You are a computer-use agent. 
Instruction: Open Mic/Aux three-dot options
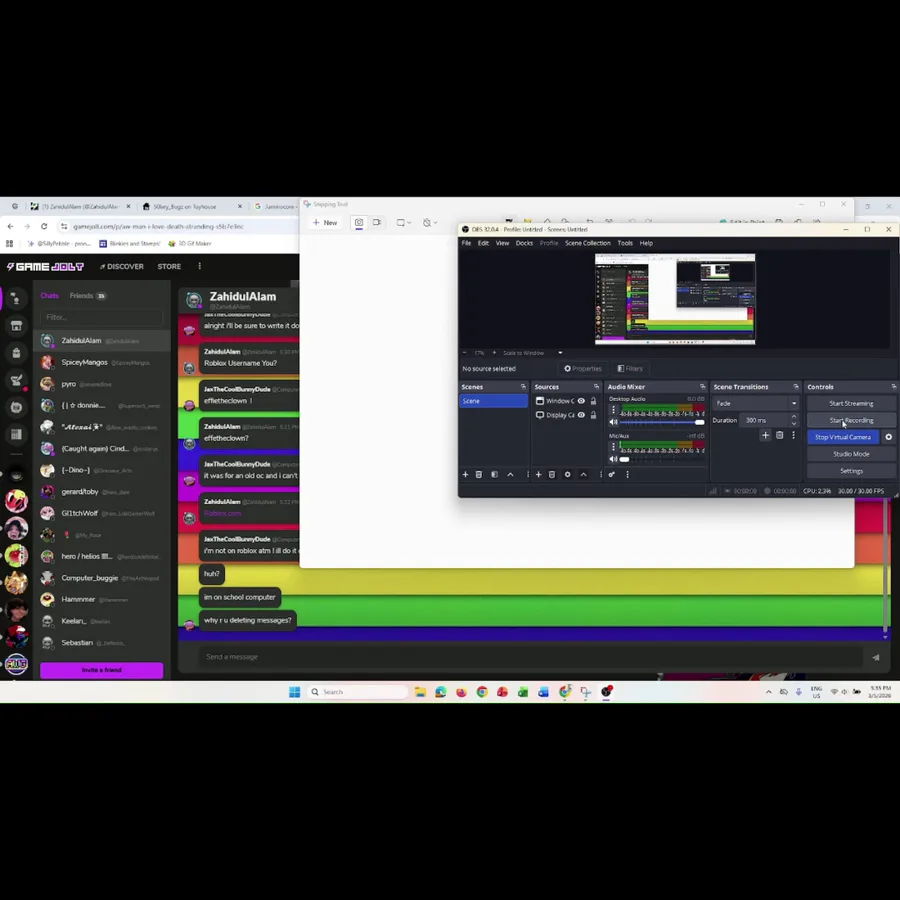(613, 447)
